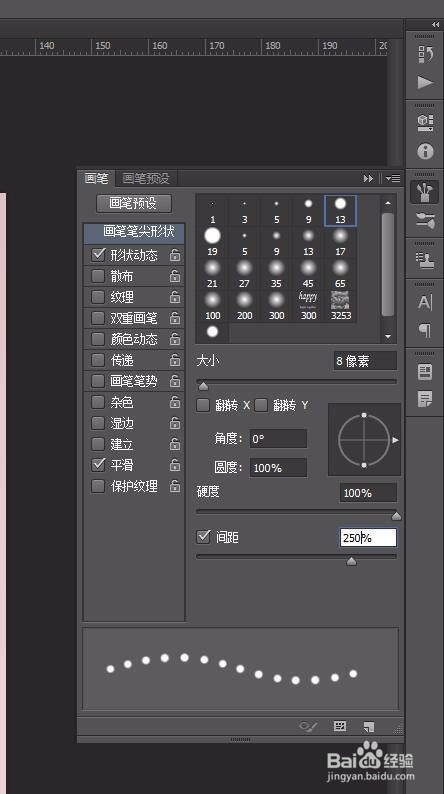Open the Notes panel icon

(425, 400)
